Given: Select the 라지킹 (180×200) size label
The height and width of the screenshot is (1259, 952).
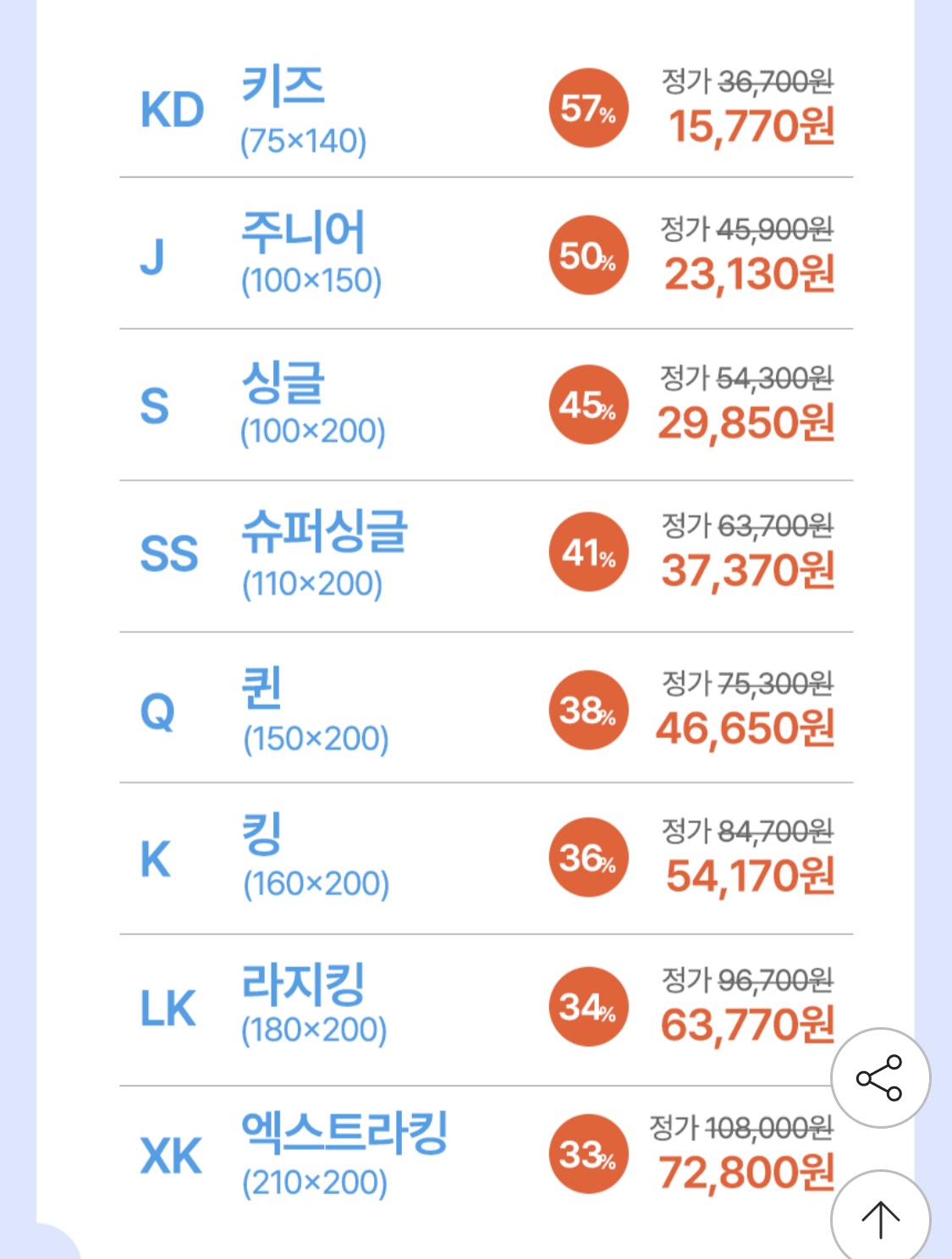Looking at the screenshot, I should point(314,1005).
